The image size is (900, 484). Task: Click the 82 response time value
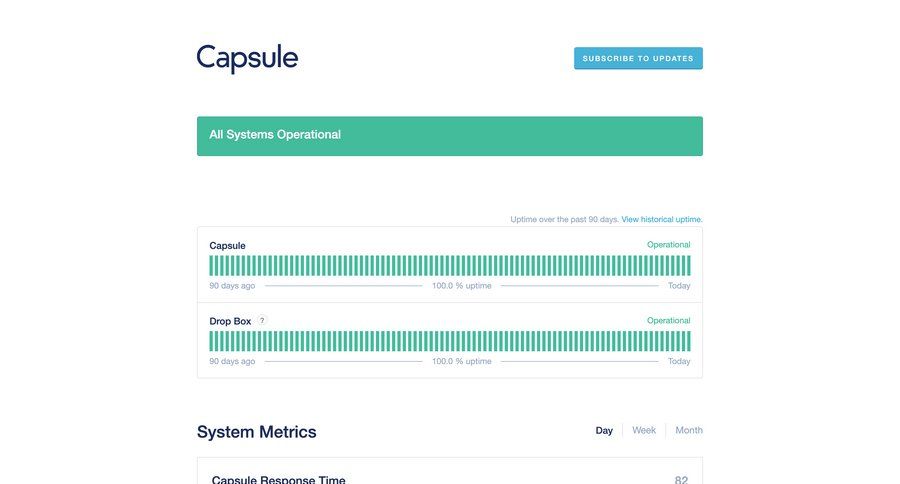[x=681, y=479]
